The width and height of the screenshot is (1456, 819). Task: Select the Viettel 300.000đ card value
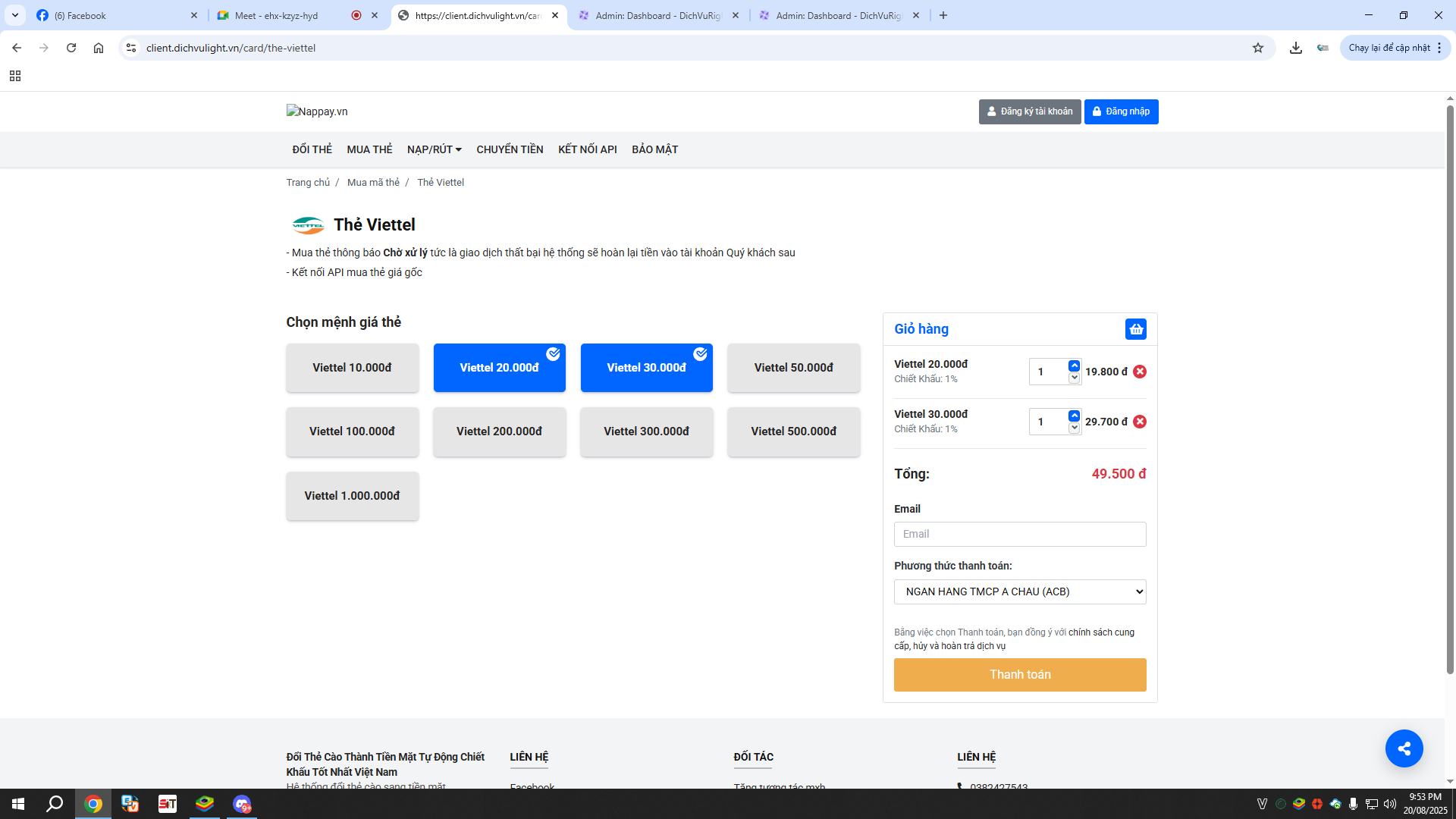pyautogui.click(x=647, y=431)
